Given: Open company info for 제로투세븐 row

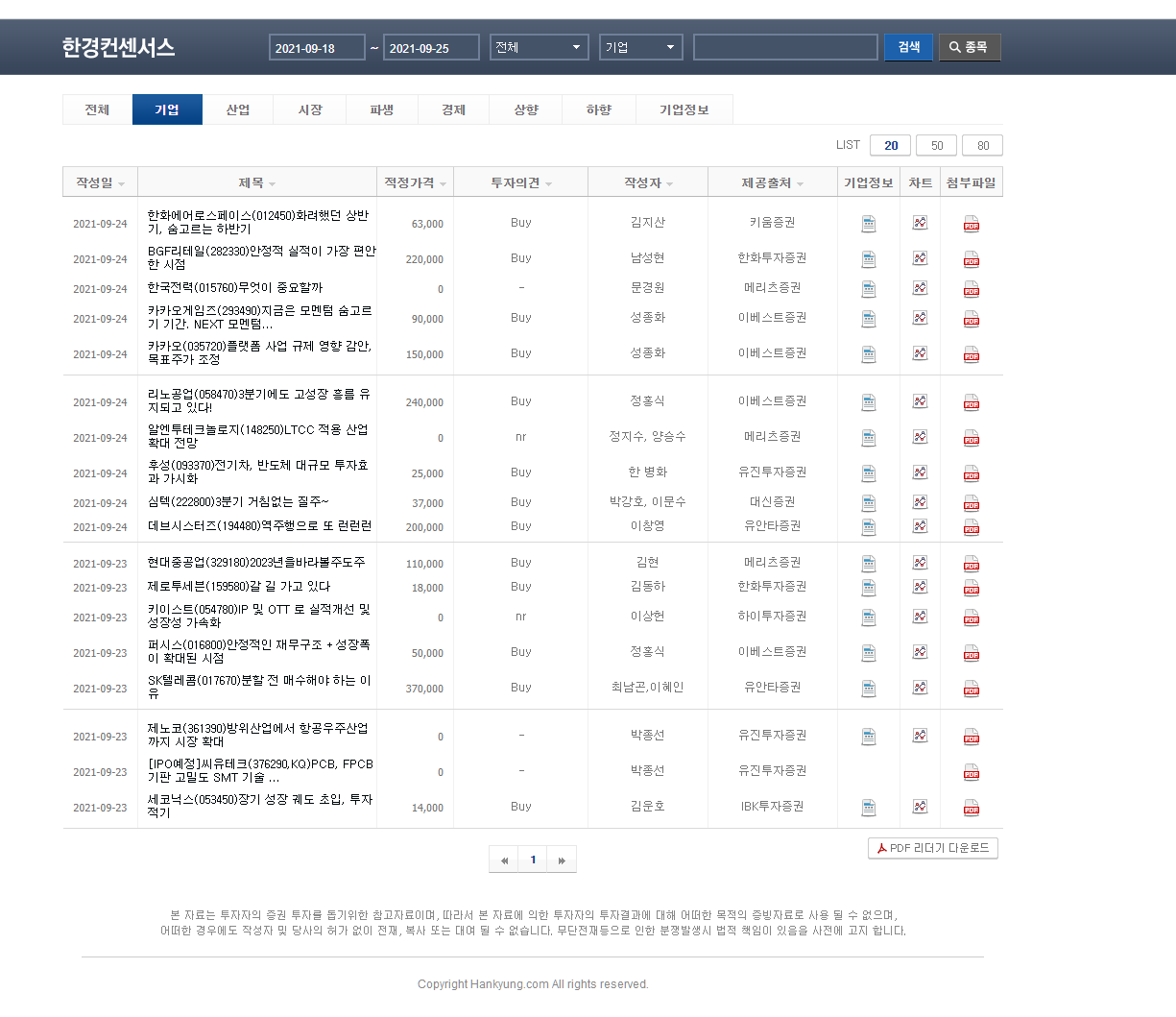Looking at the screenshot, I should pyautogui.click(x=869, y=588).
